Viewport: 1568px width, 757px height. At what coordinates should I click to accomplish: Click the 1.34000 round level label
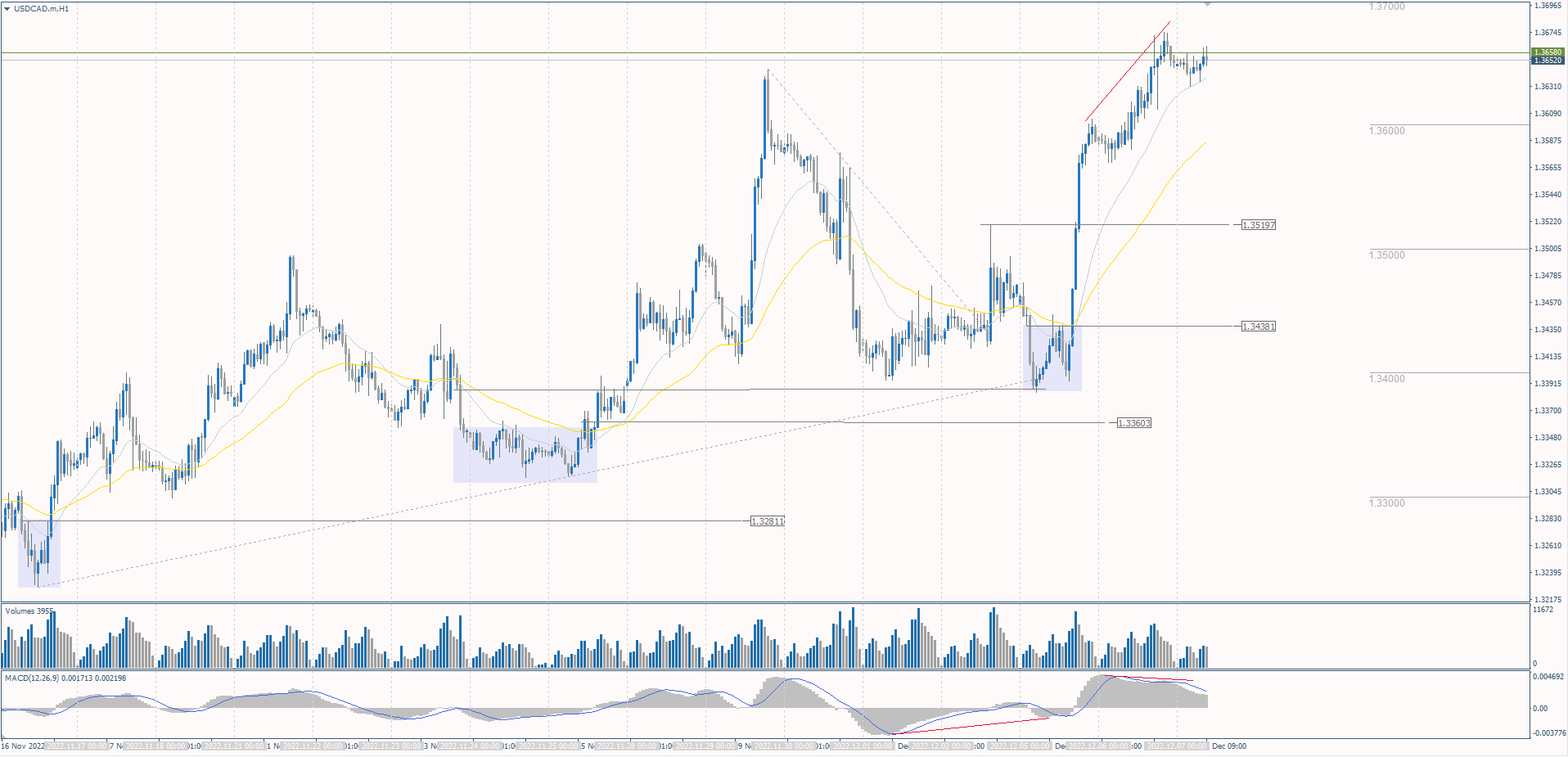(x=1387, y=379)
